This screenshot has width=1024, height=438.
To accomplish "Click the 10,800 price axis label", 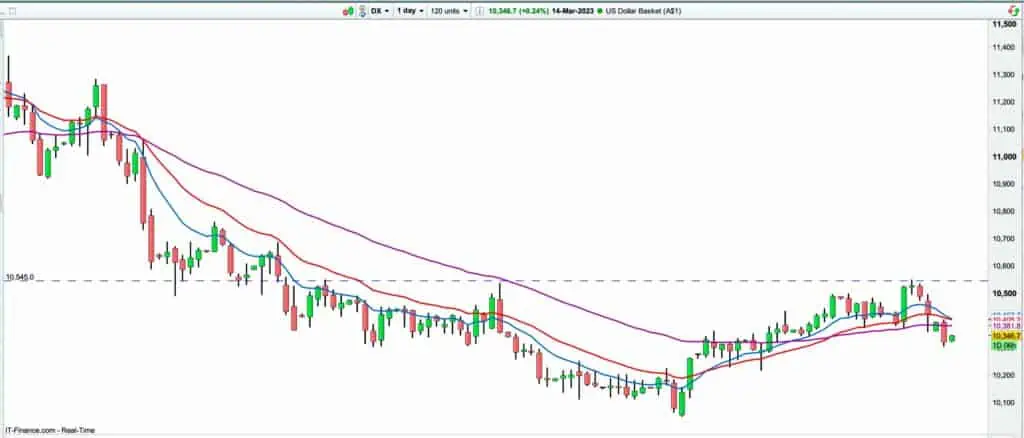I will (x=1002, y=211).
